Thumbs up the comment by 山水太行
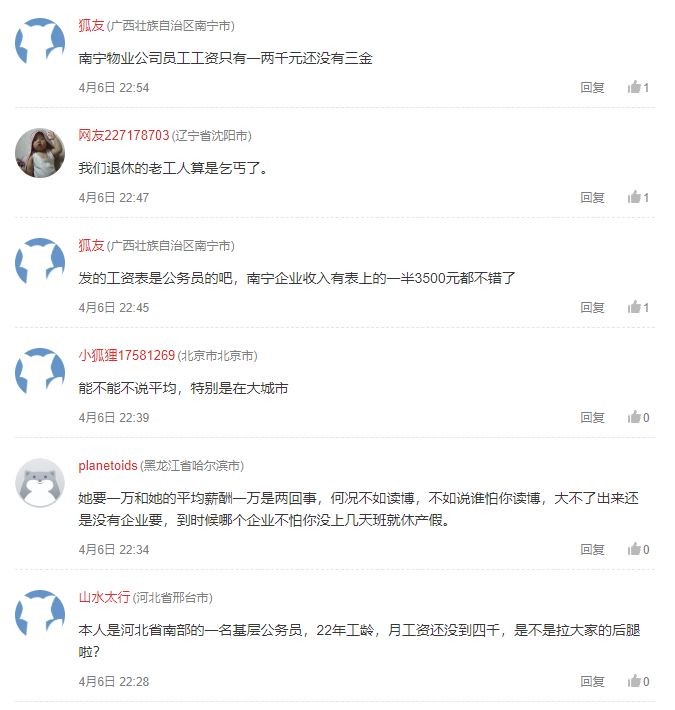The image size is (675, 710). (634, 682)
